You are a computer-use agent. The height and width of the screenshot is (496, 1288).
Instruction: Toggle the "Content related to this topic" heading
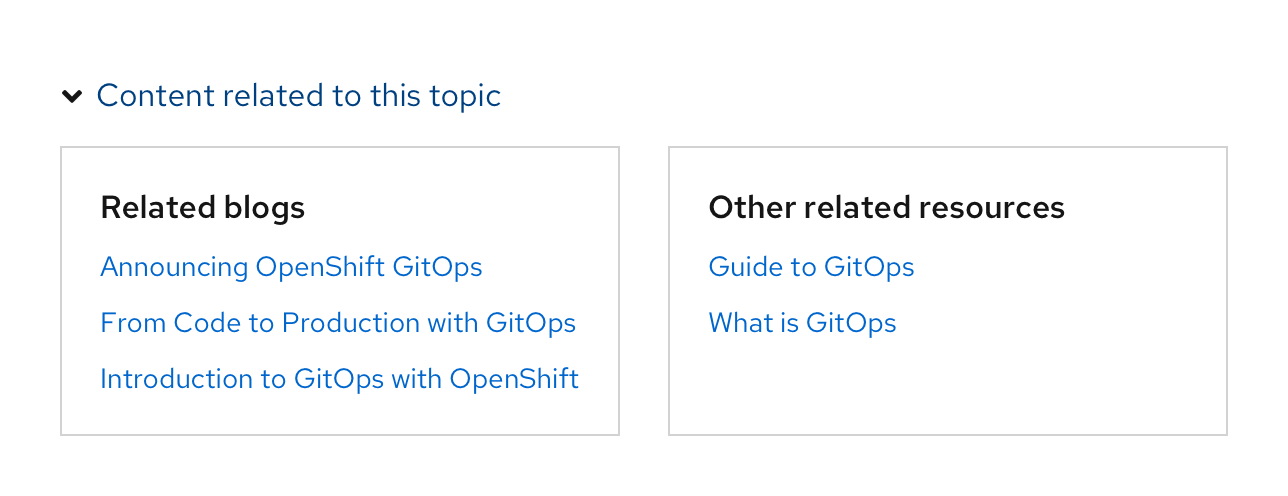coord(298,96)
